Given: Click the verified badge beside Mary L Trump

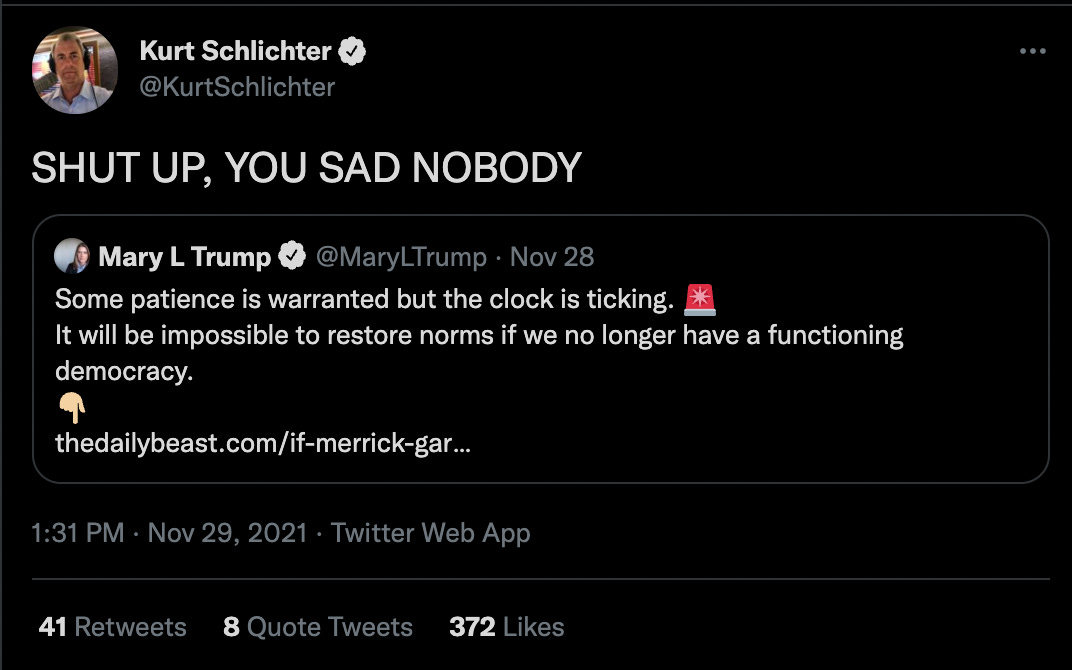Looking at the screenshot, I should (x=292, y=257).
